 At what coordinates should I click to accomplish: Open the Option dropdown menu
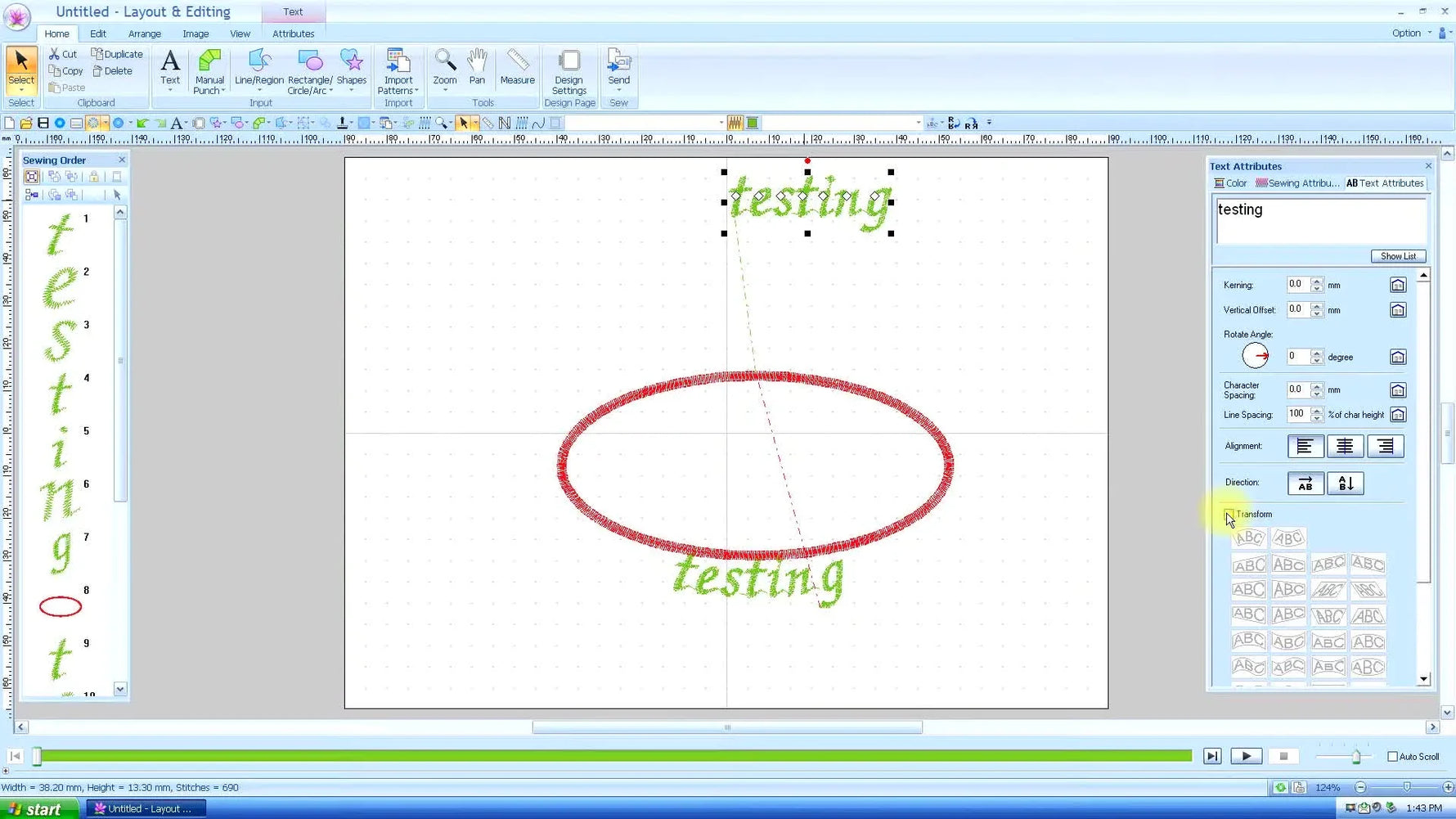1412,34
